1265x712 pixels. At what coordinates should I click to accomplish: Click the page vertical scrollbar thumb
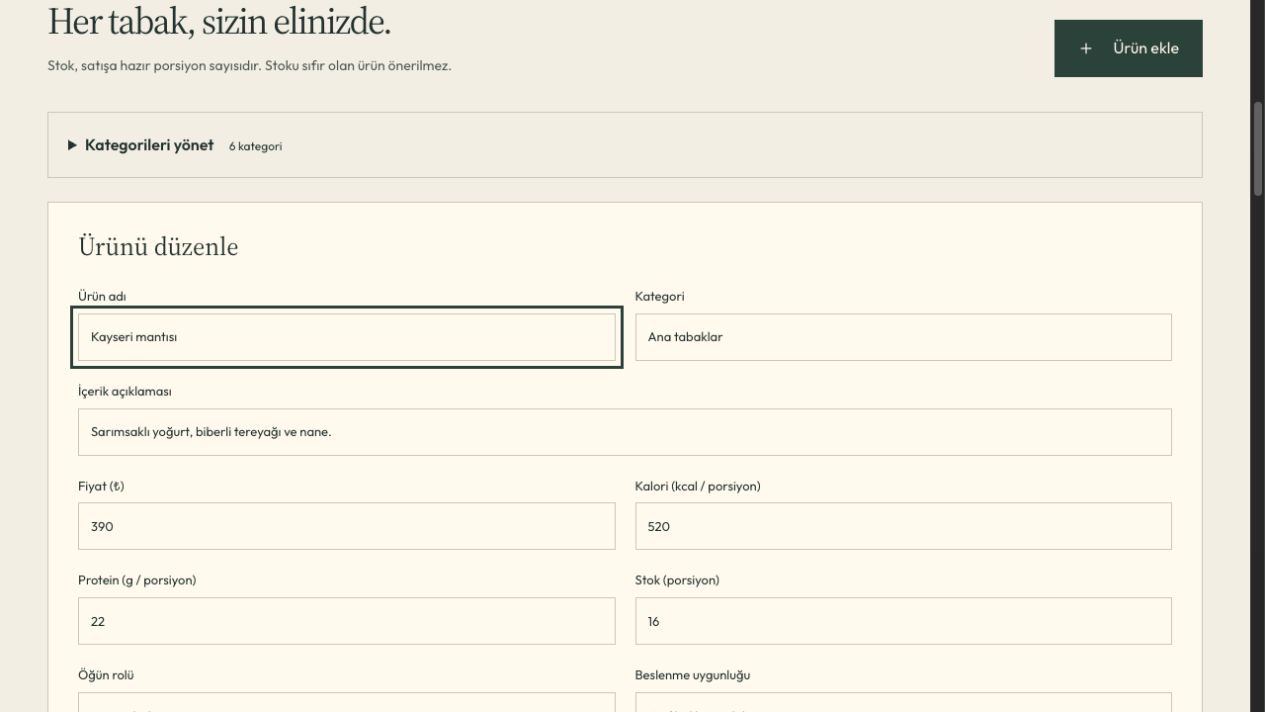pyautogui.click(x=1258, y=148)
